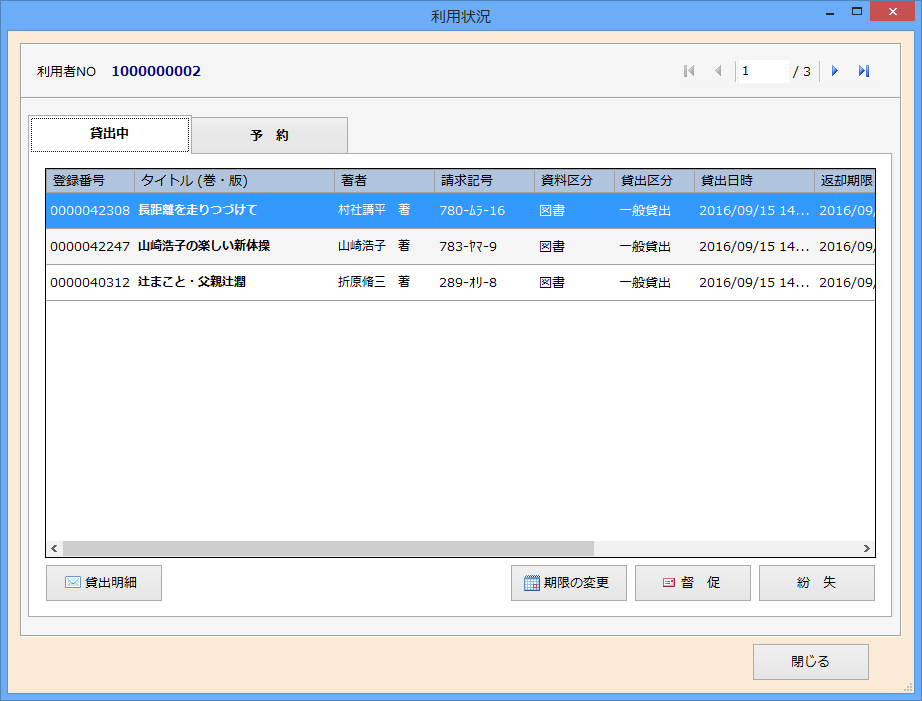Click the horizontal scrollbar left arrow

point(54,549)
